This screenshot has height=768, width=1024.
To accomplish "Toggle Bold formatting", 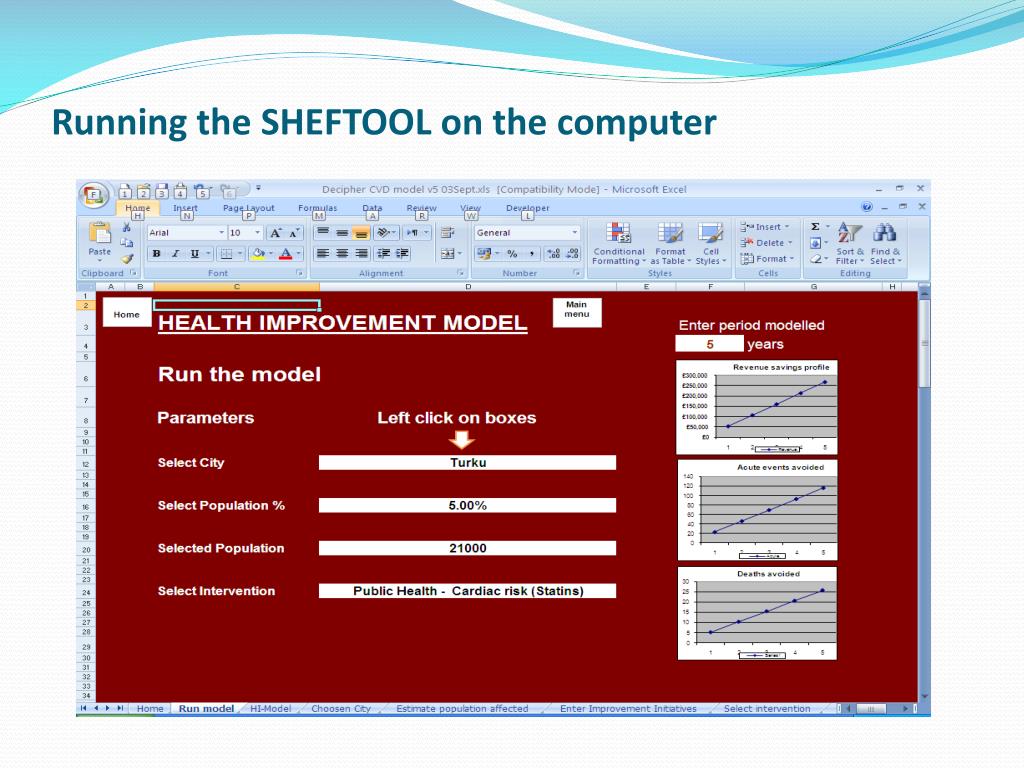I will pos(157,254).
